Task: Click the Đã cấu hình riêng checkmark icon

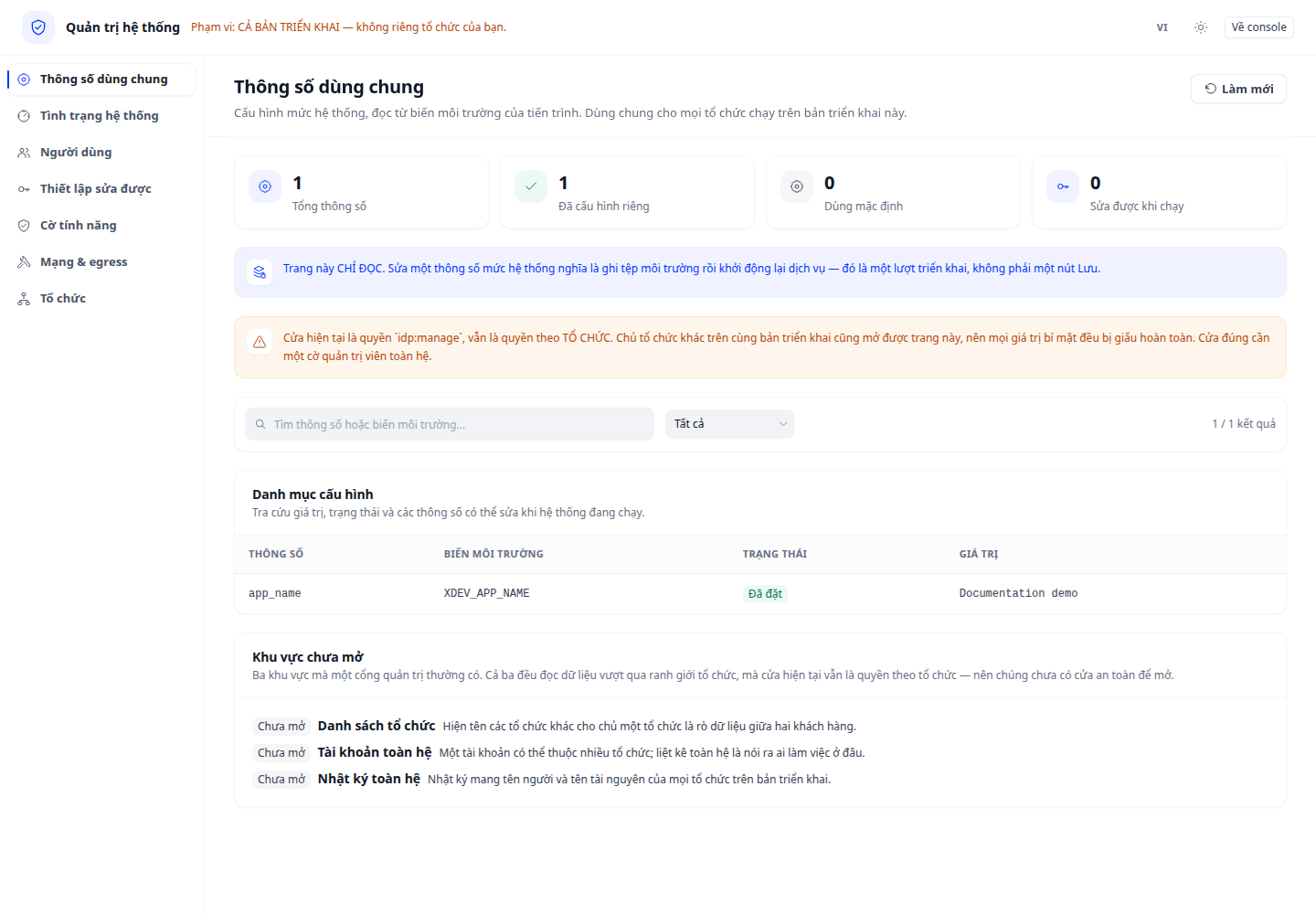Action: pyautogui.click(x=531, y=186)
